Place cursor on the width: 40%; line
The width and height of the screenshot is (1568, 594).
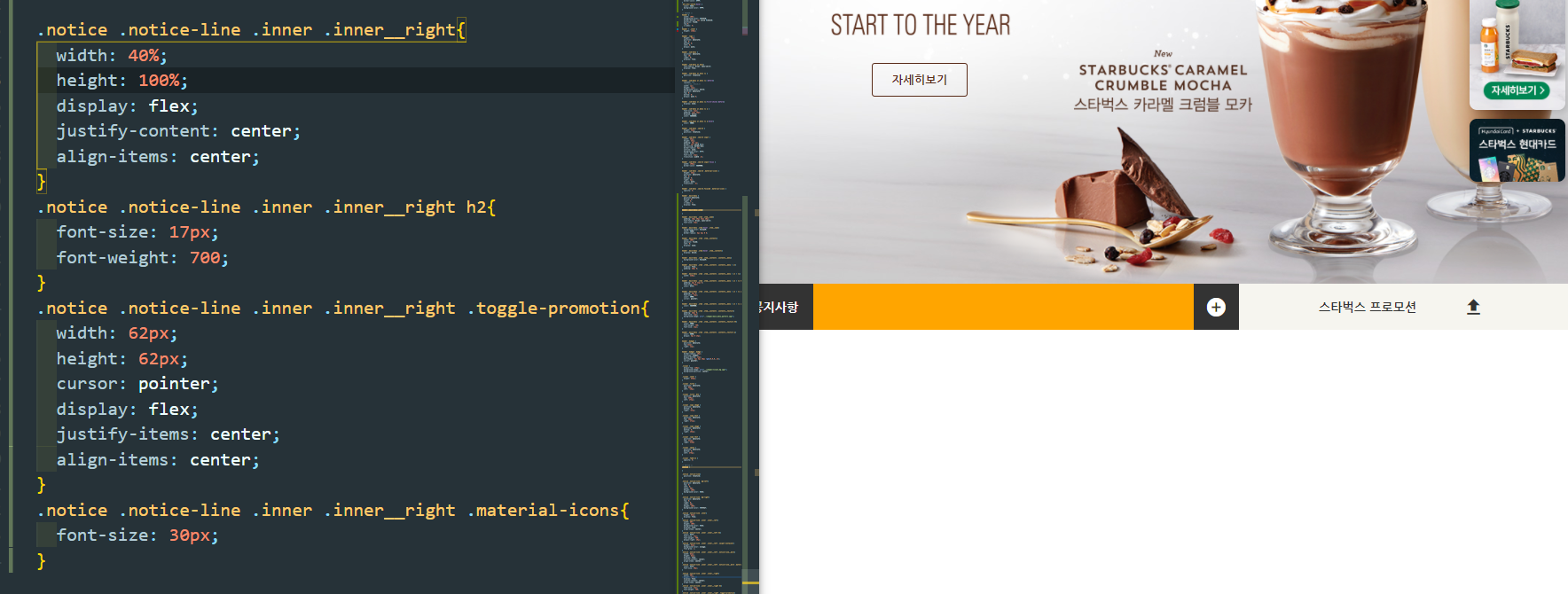click(112, 55)
